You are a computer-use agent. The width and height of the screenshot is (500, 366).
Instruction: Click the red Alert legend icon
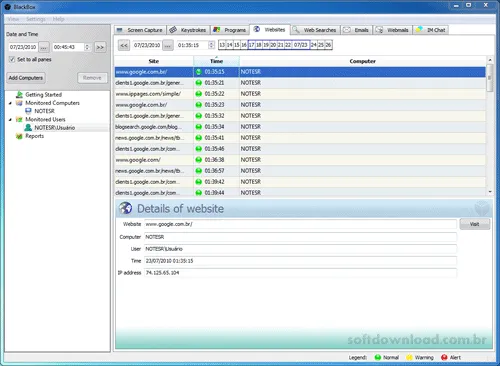[444, 357]
